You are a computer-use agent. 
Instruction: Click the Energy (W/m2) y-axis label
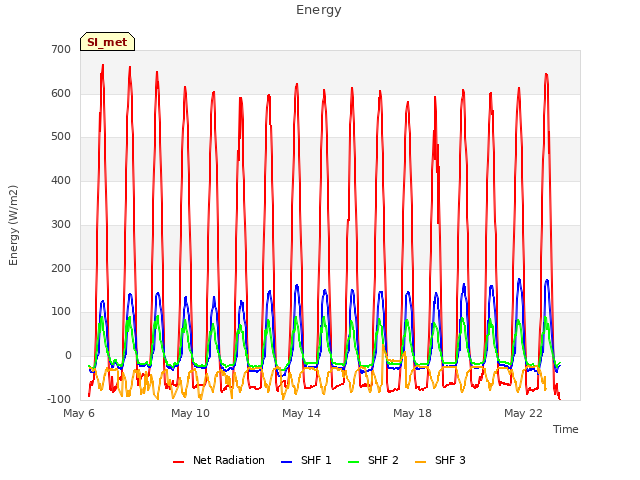(x=13, y=225)
